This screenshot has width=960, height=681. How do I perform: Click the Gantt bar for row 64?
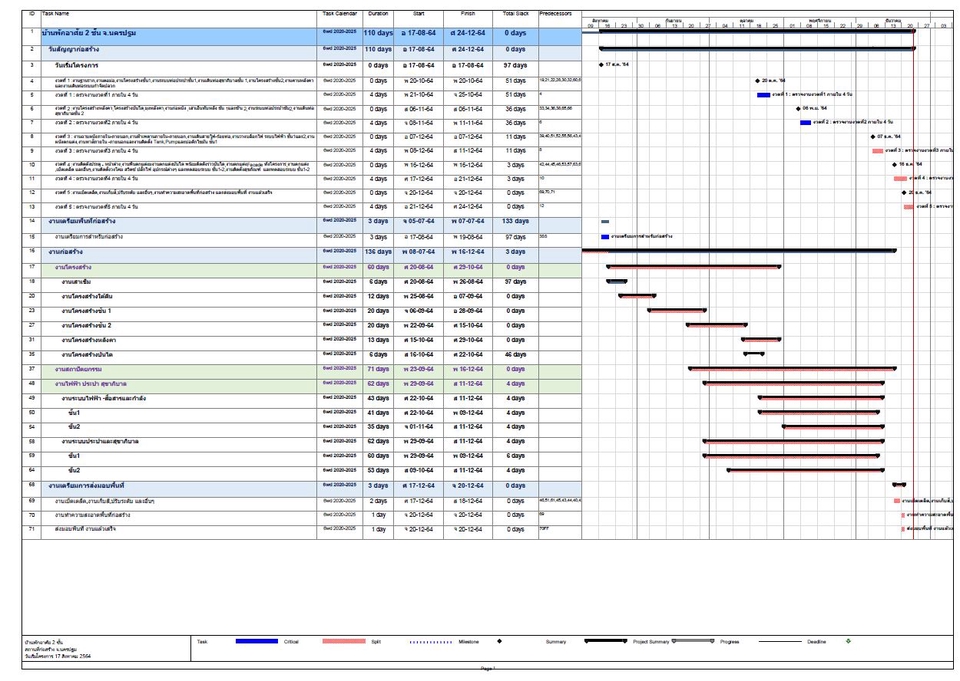click(805, 470)
